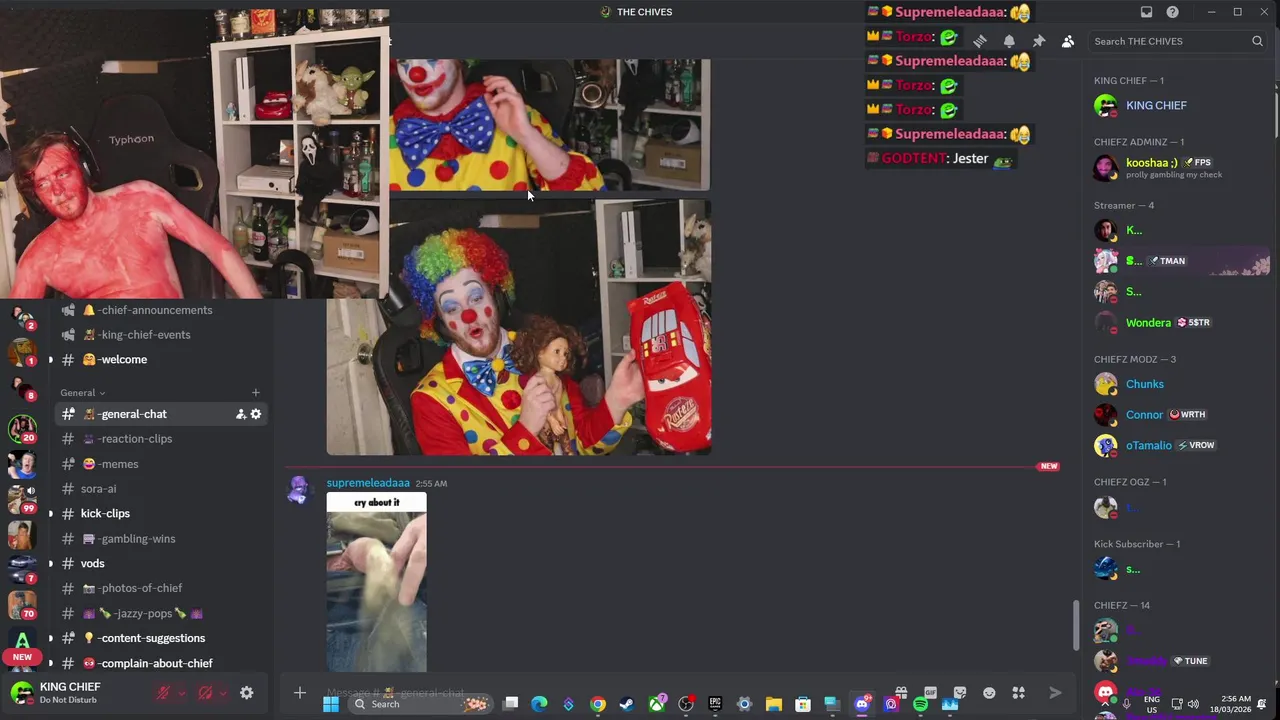Viewport: 1280px width, 720px height.
Task: Open the 'cry about it' GIF thumbnail
Action: (376, 582)
